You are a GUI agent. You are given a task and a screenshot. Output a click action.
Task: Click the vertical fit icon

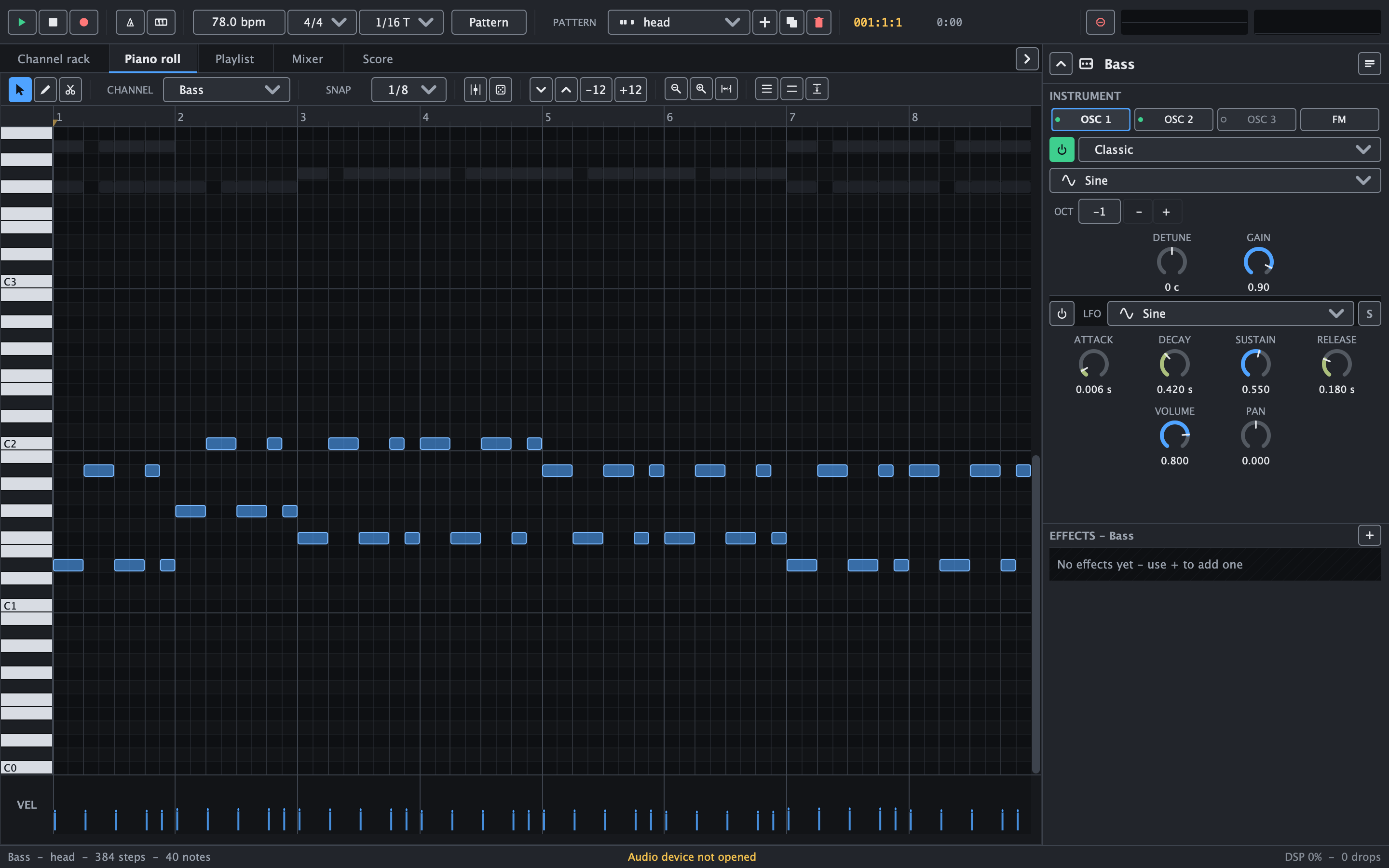pyautogui.click(x=817, y=89)
